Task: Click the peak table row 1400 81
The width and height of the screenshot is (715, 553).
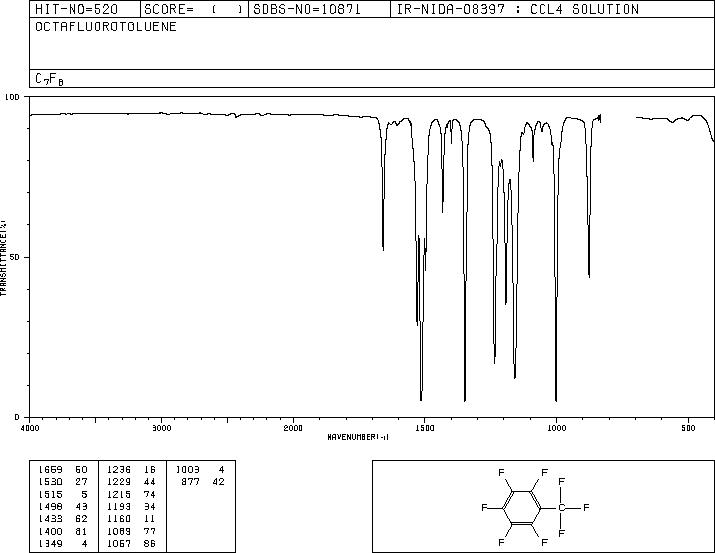Action: coord(63,532)
